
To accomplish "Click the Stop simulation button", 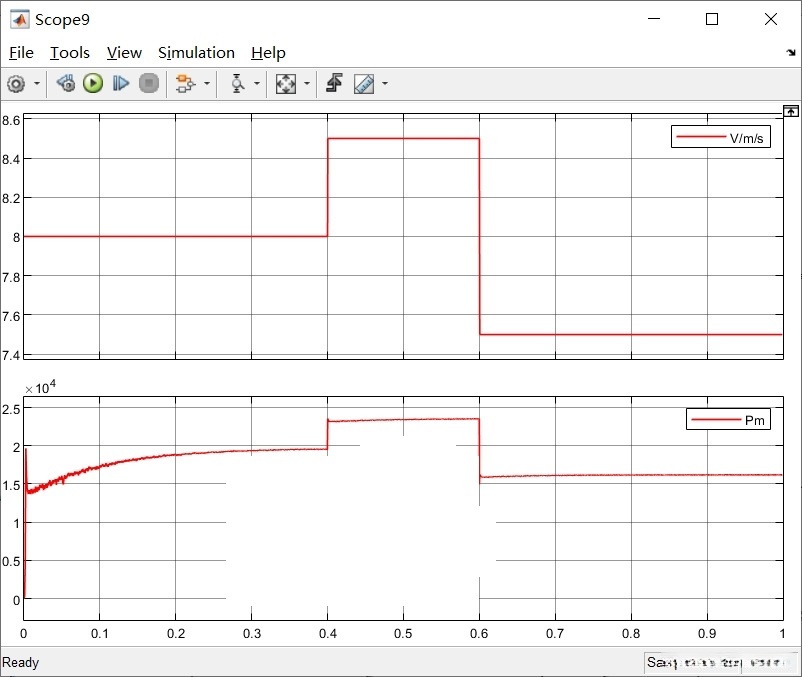I will tap(149, 84).
